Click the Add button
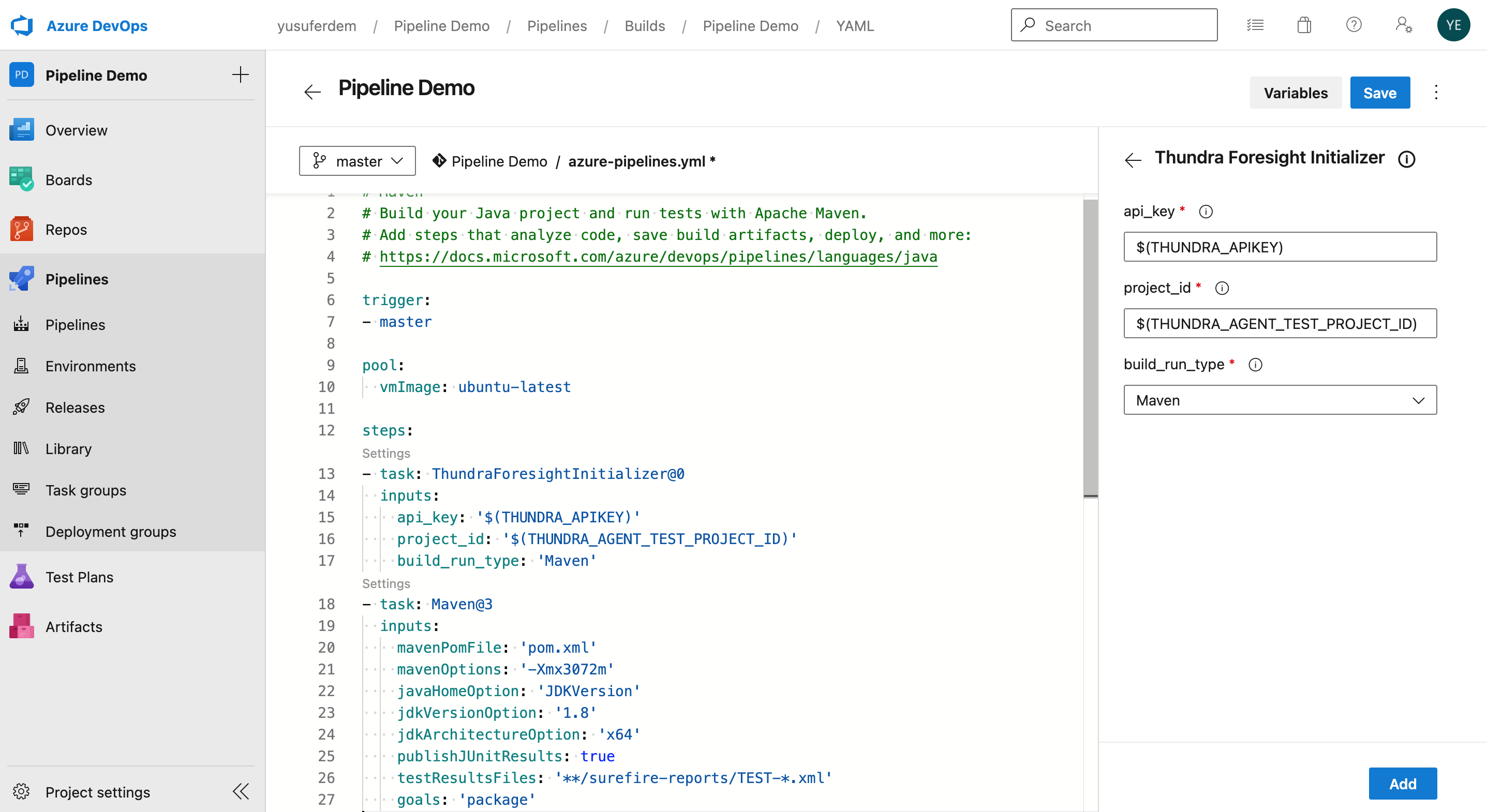 coord(1403,784)
